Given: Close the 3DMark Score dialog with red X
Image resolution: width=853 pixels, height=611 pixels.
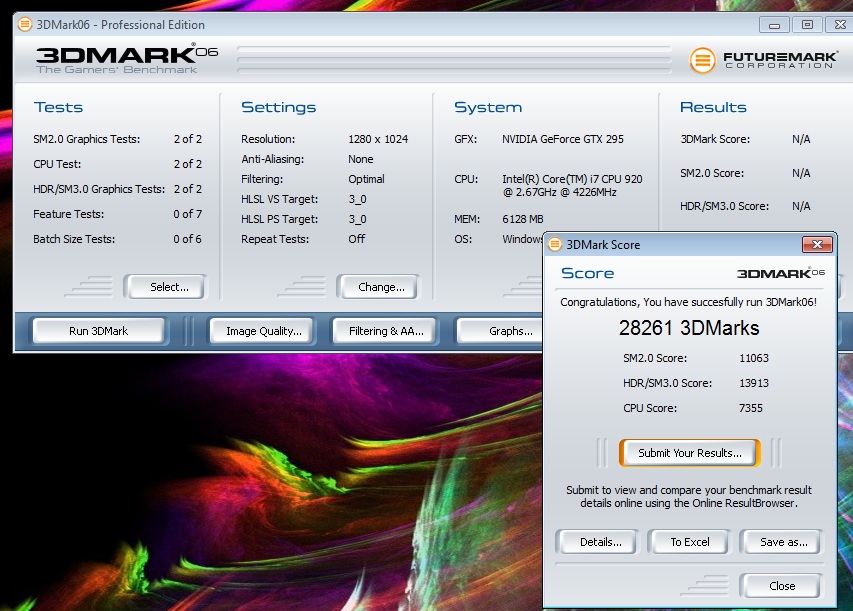Looking at the screenshot, I should (817, 244).
